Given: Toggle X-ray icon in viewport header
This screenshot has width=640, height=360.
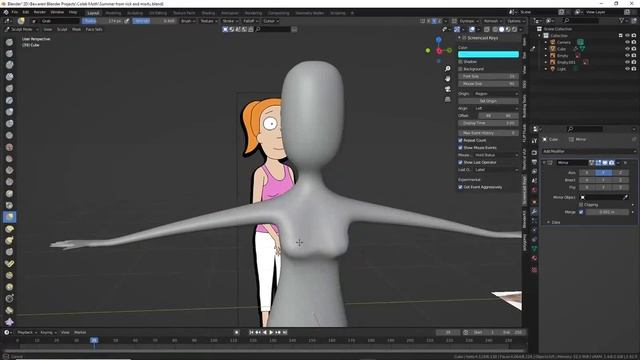Looking at the screenshot, I should click(487, 29).
